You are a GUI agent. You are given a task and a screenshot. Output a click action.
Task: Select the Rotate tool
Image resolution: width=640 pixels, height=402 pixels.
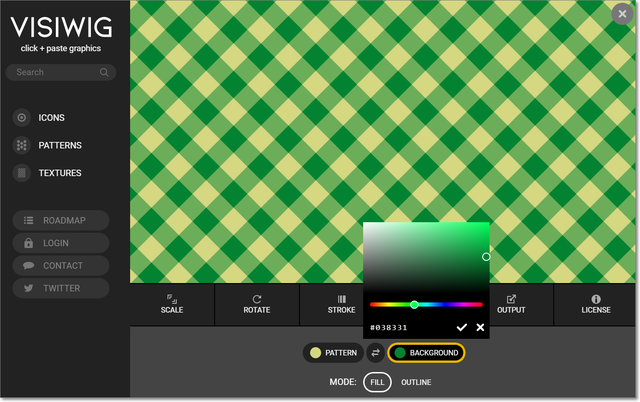[x=257, y=304]
